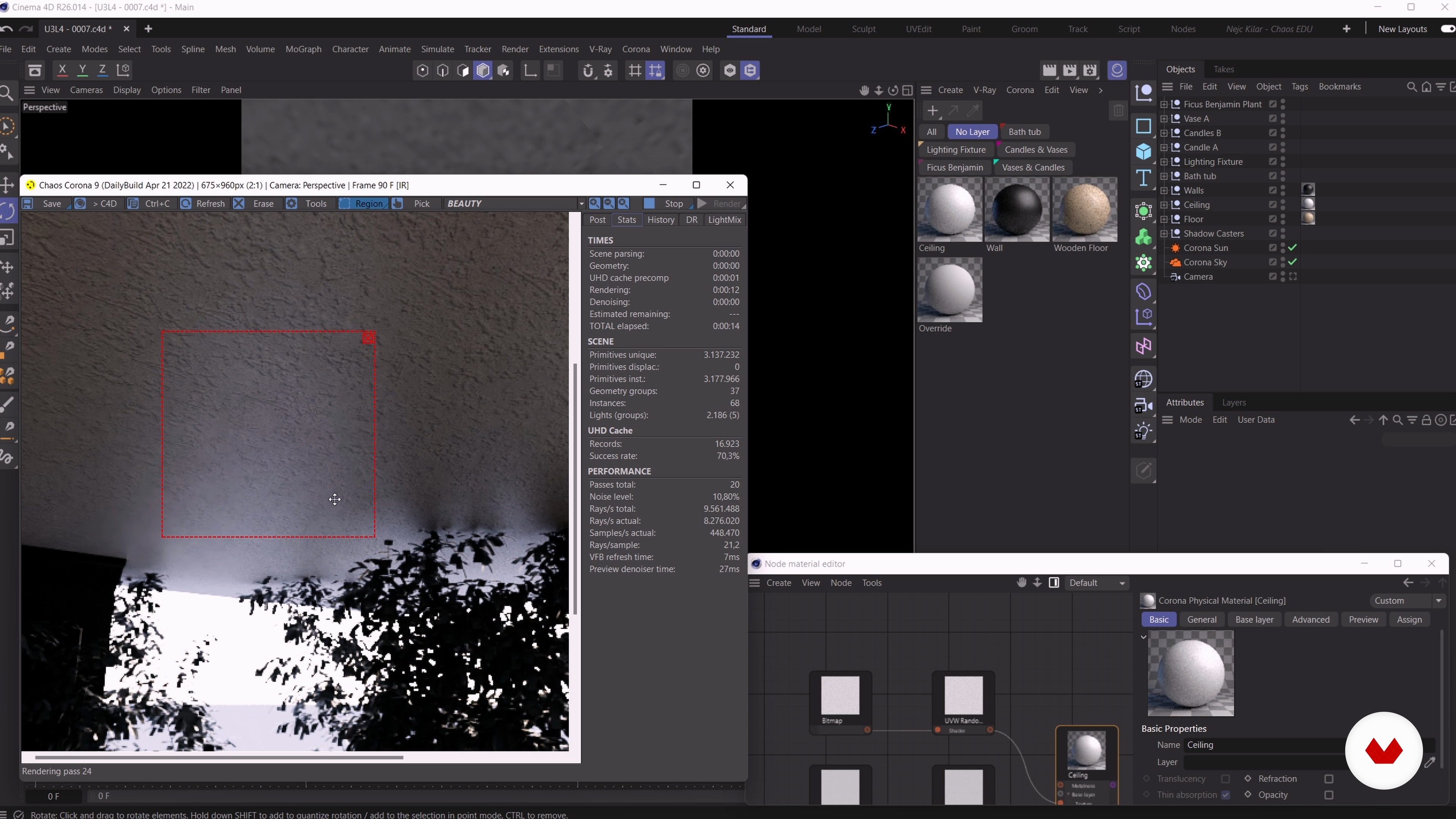This screenshot has width=1456, height=819.
Task: Click the Cube primitive icon
Action: tap(1144, 152)
